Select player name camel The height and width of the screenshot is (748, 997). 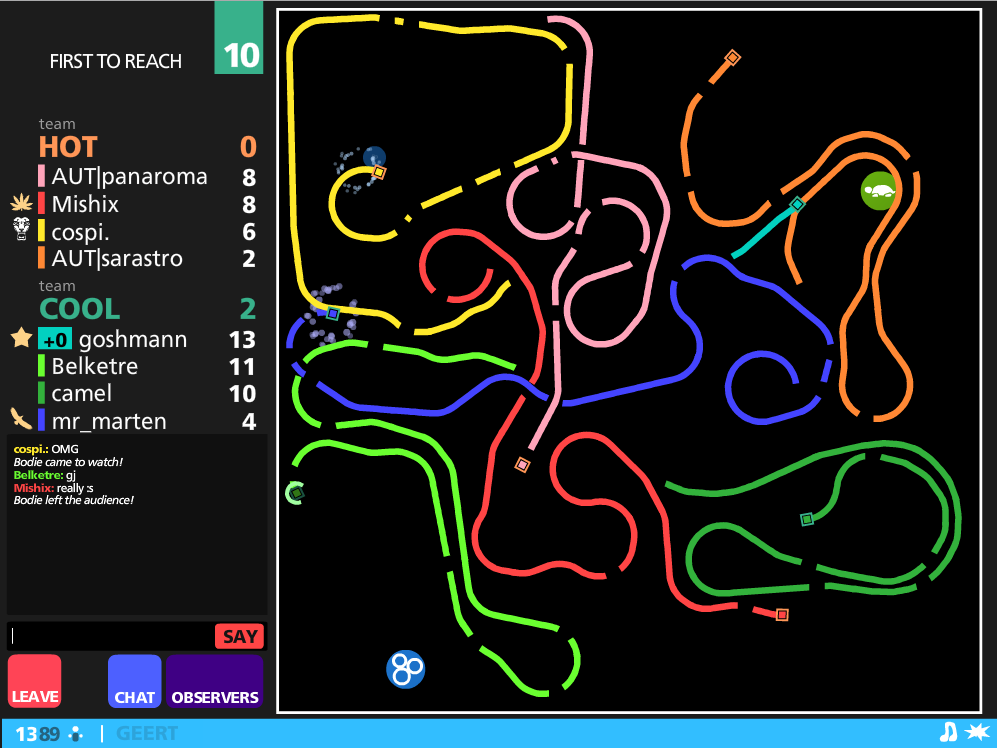coord(81,394)
